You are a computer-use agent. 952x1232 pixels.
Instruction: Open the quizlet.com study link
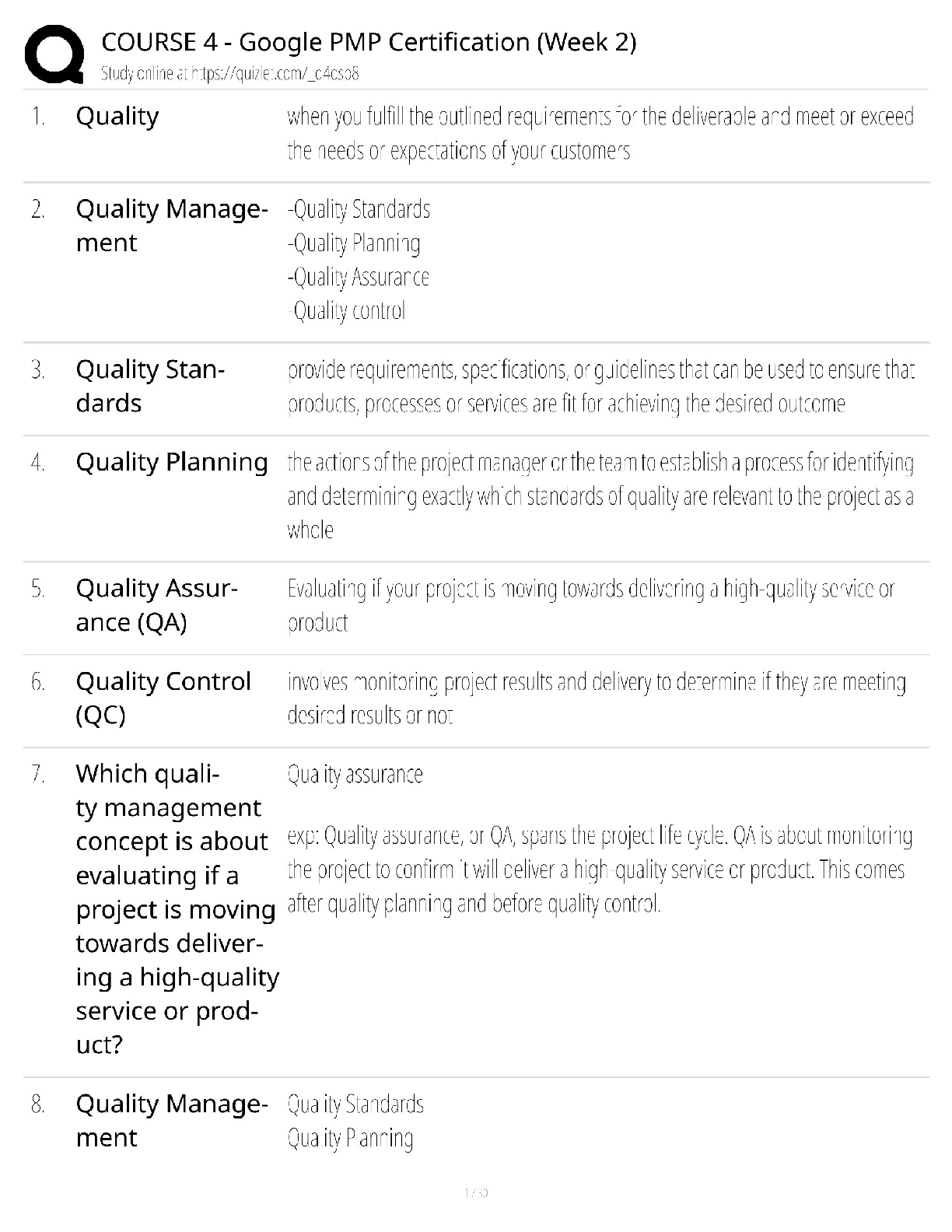pos(229,74)
